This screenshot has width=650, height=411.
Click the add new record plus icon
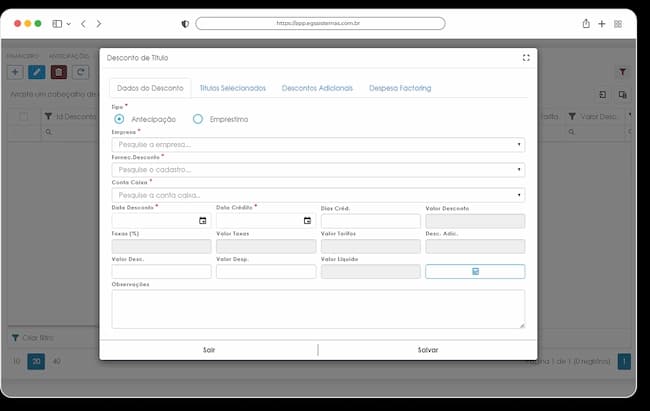[x=15, y=72]
